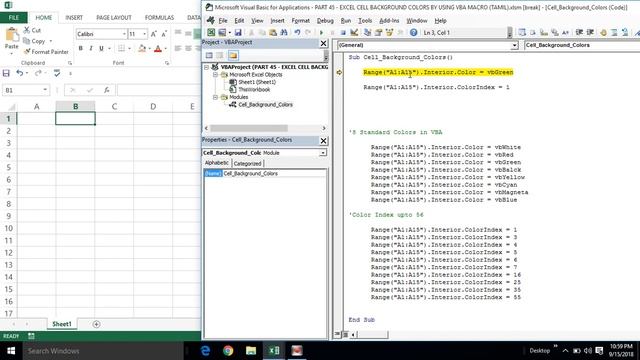The width and height of the screenshot is (640, 360).
Task: Toggle Bold formatting in Excel ribbon
Action: click(80, 49)
